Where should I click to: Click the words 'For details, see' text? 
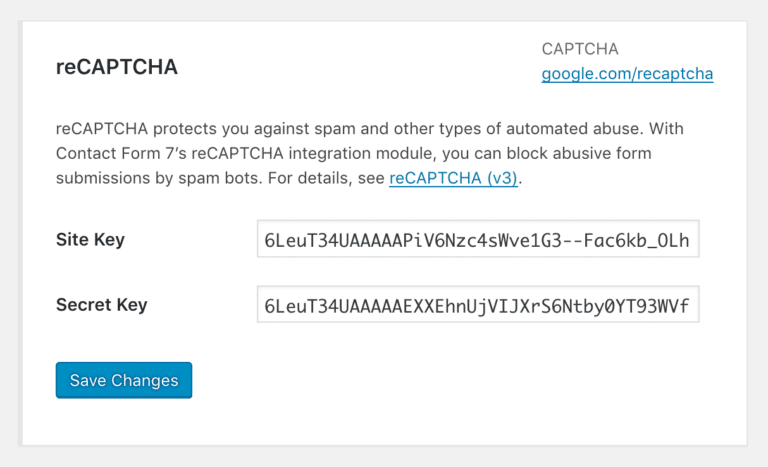[326, 178]
